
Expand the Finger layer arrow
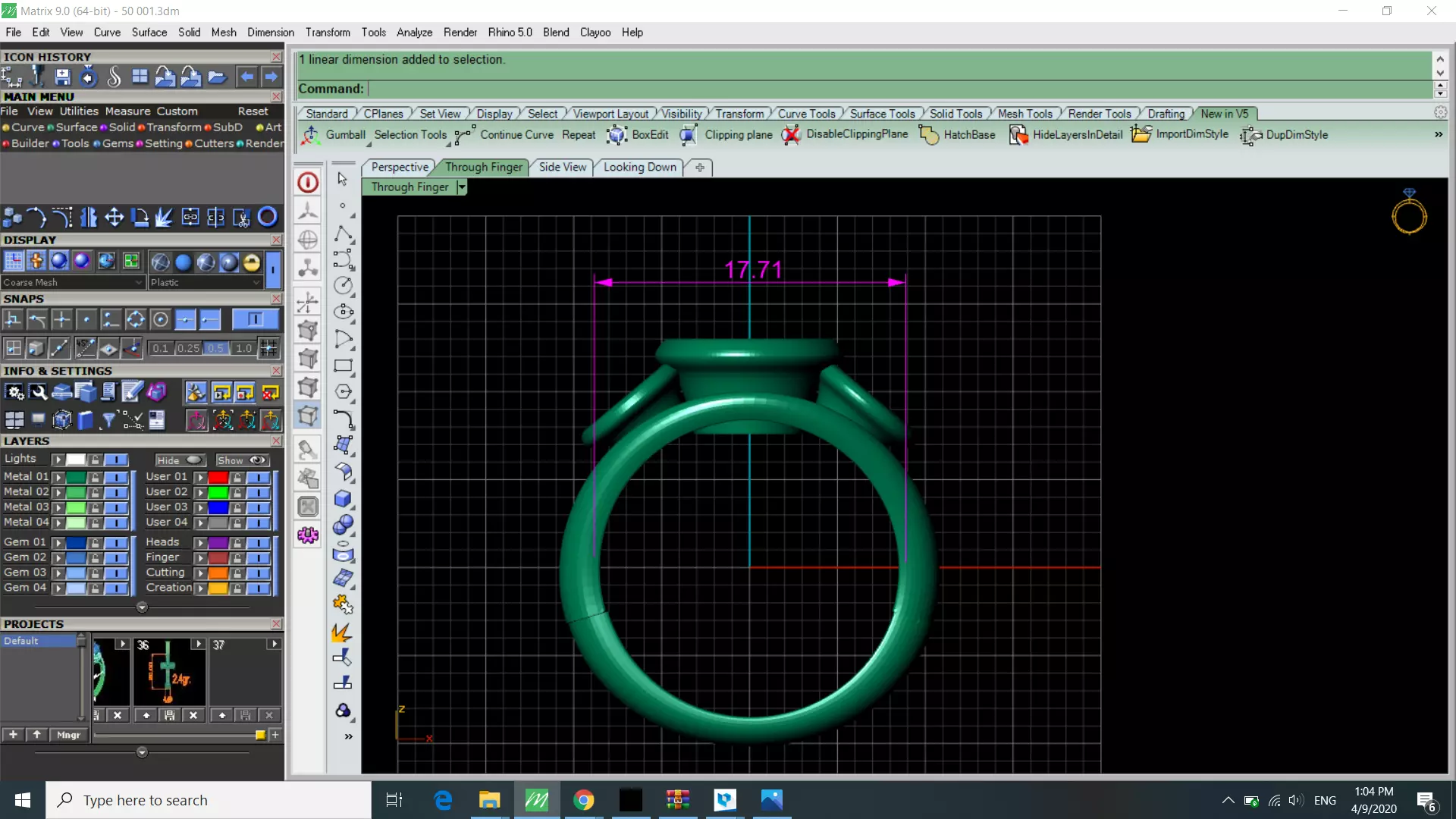(x=200, y=558)
